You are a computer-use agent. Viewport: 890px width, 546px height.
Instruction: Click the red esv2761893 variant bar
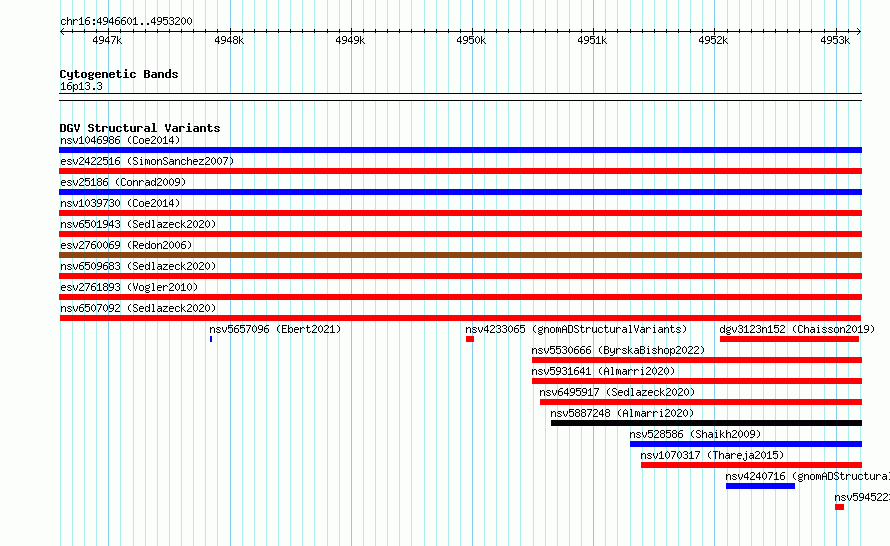460,297
